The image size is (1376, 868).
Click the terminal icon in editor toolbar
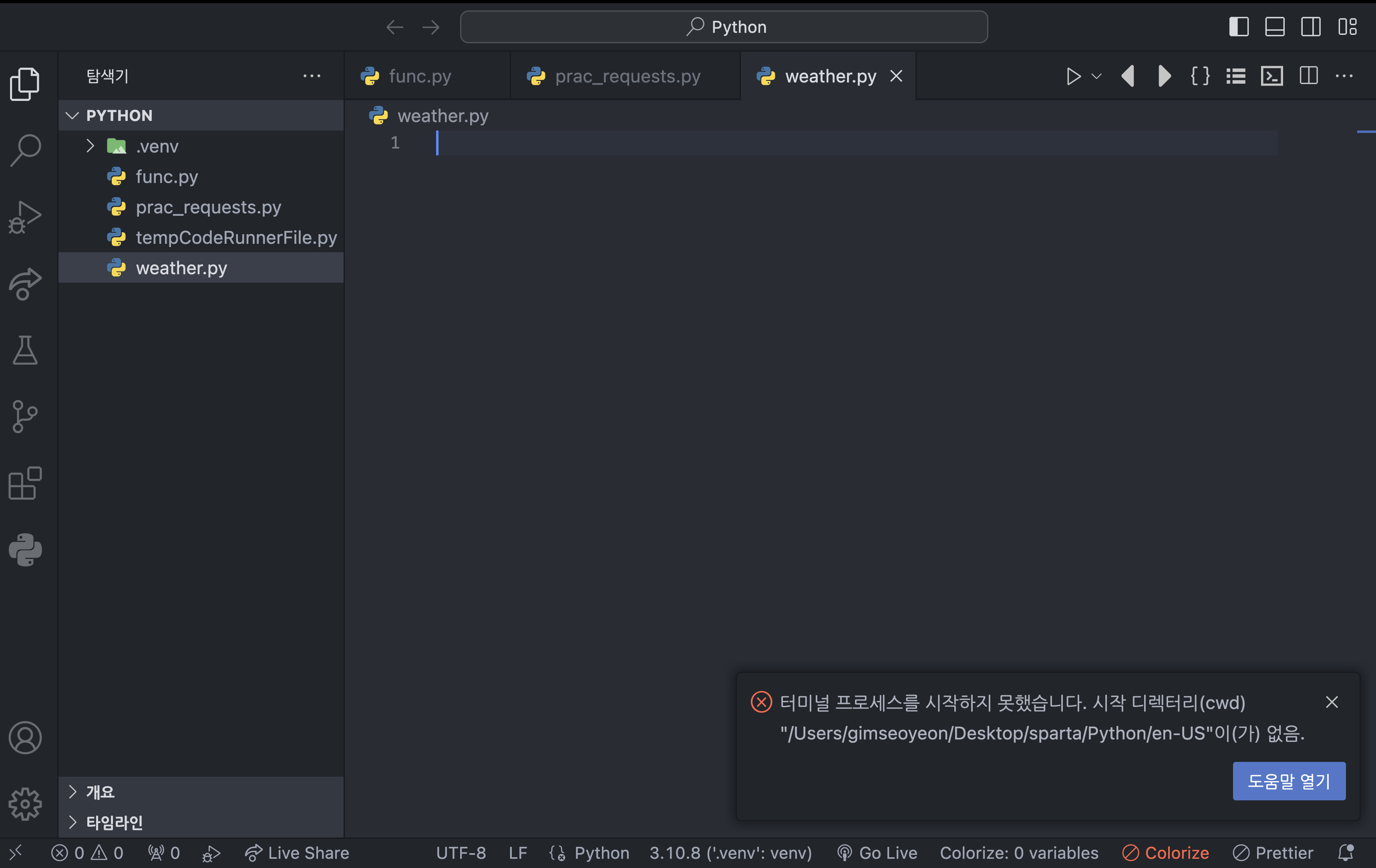[x=1271, y=76]
